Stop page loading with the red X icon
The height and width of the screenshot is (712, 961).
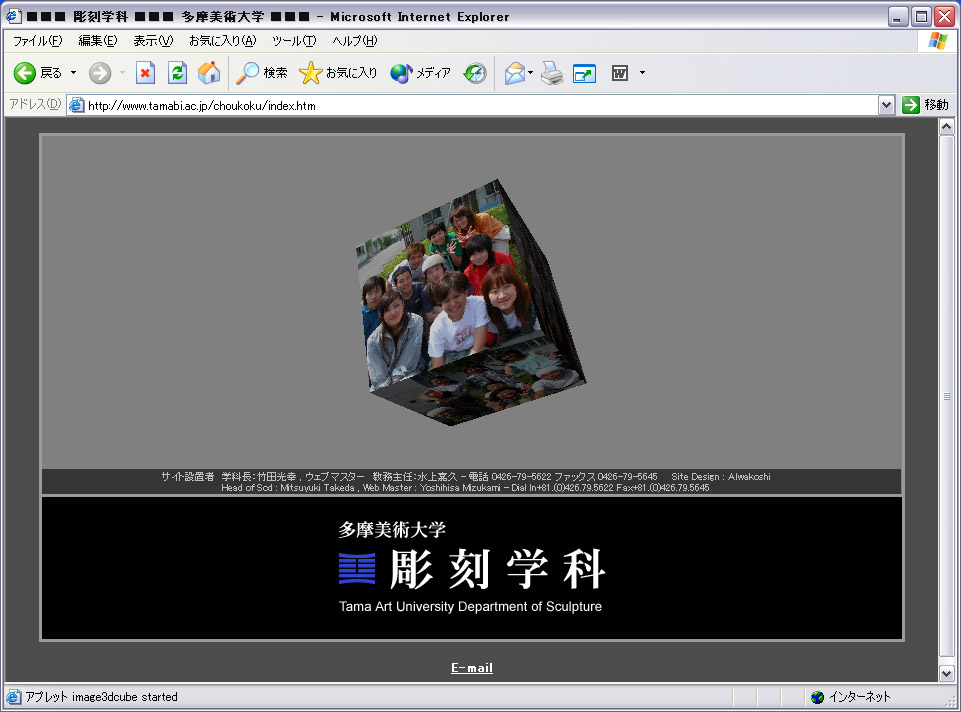click(x=145, y=73)
